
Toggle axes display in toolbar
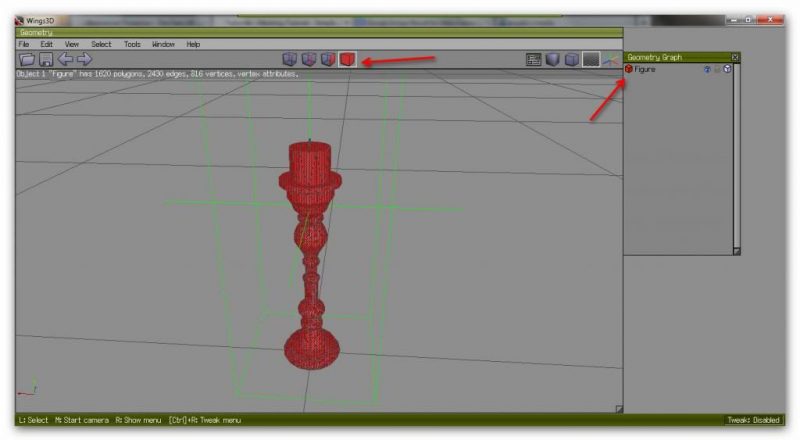click(609, 60)
